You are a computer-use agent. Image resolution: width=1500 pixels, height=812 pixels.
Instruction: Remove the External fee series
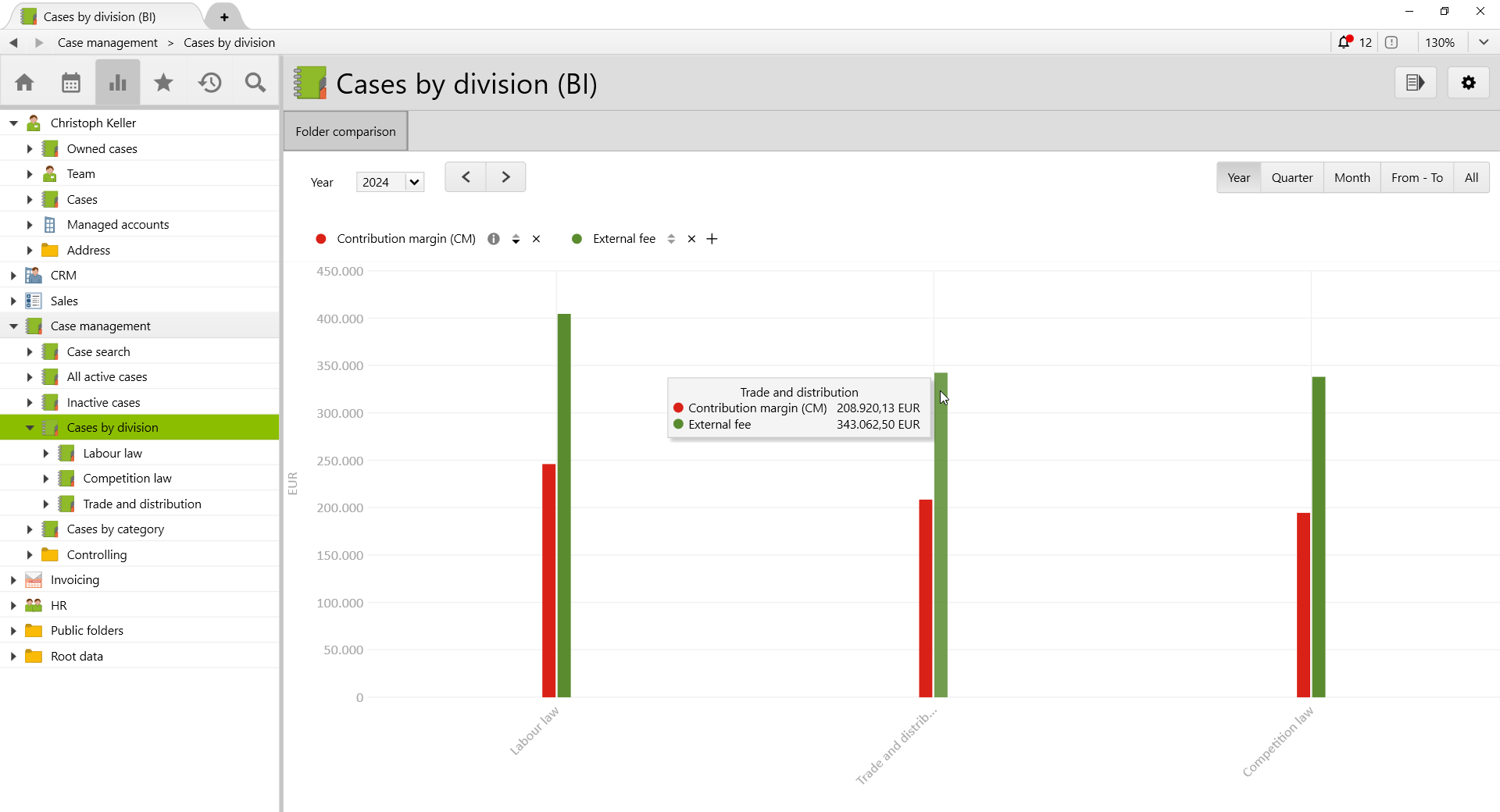pos(691,238)
